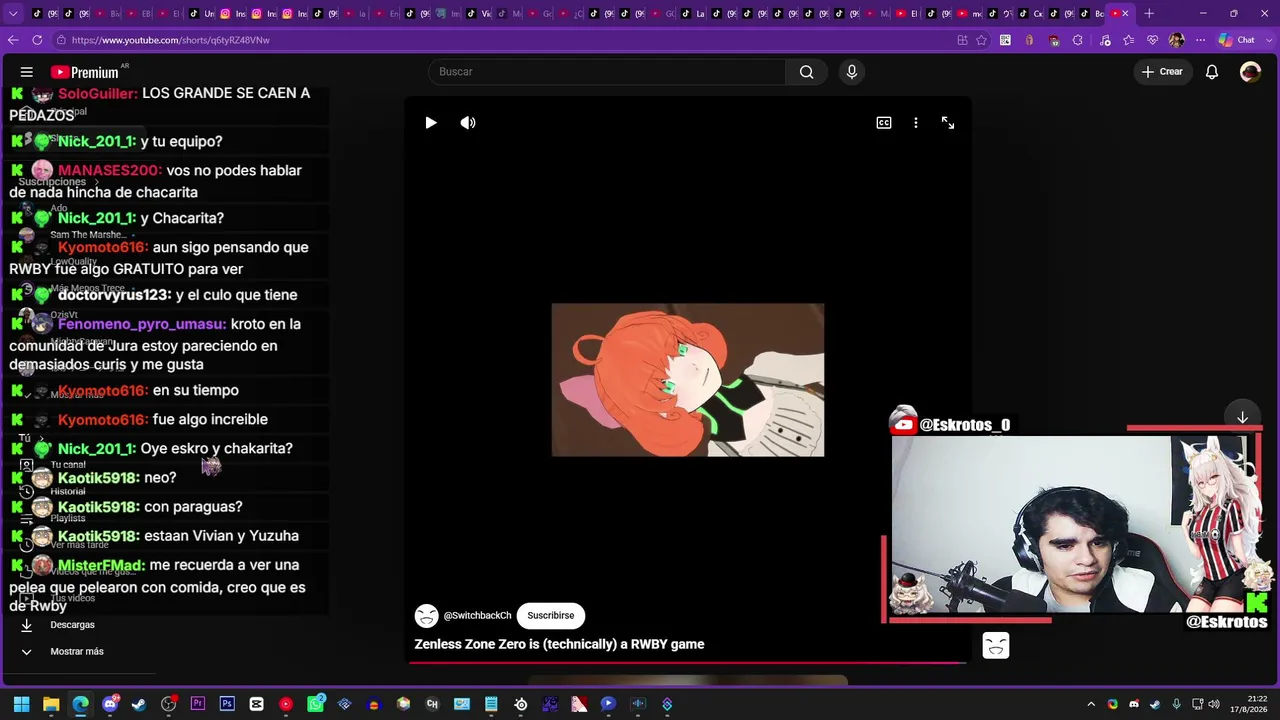1280x720 pixels.
Task: Click the Short's video frame thumbnail
Action: (688, 380)
